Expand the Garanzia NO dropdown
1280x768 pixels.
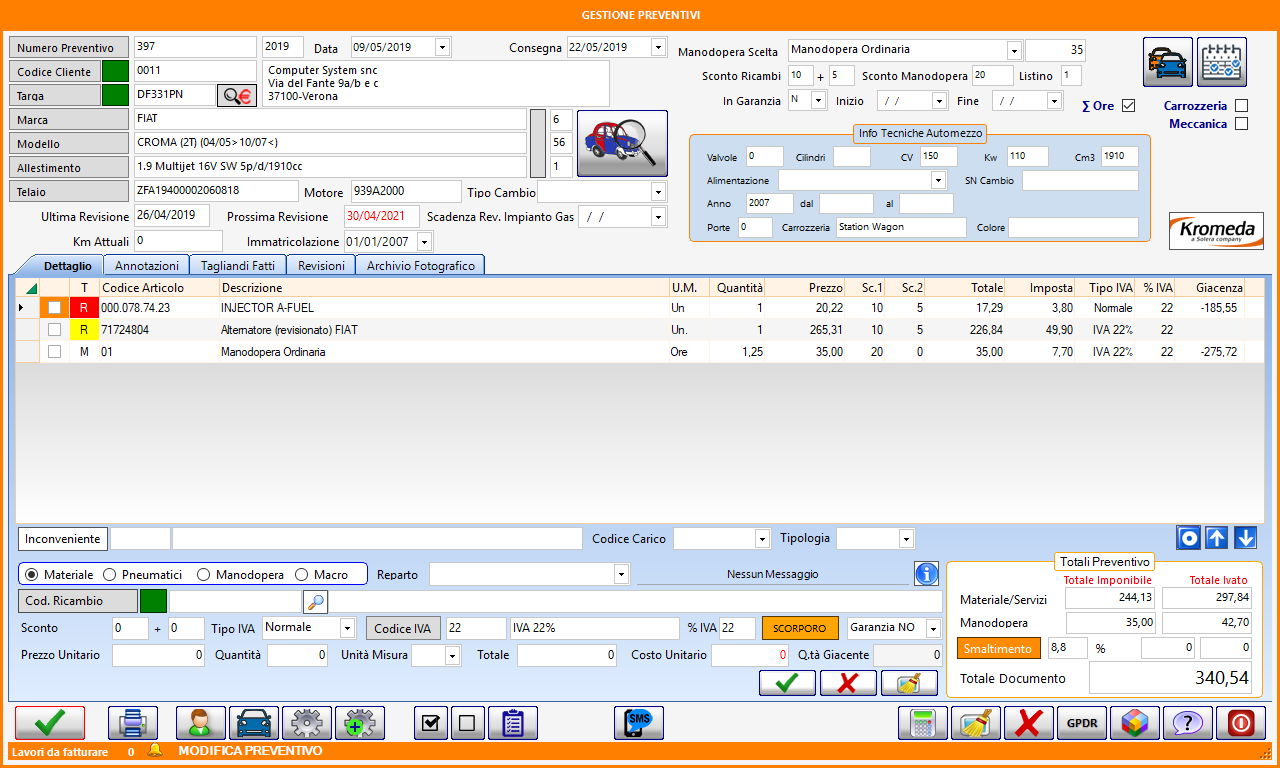934,628
